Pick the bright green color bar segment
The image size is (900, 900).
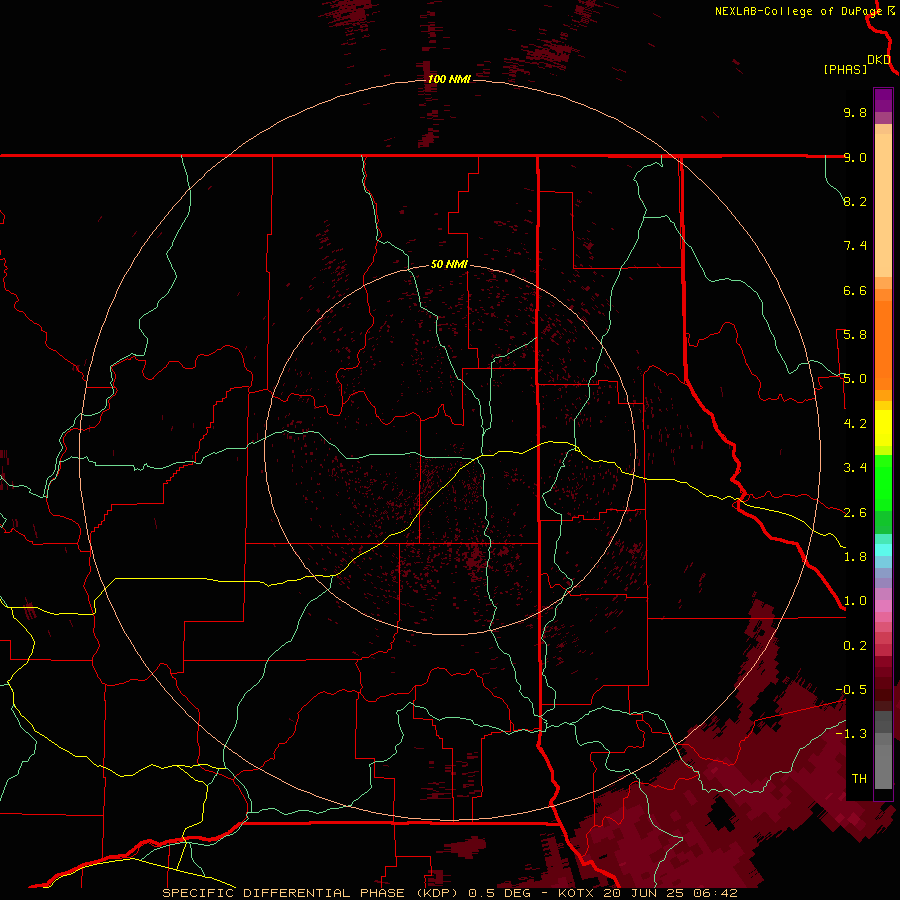click(x=883, y=483)
